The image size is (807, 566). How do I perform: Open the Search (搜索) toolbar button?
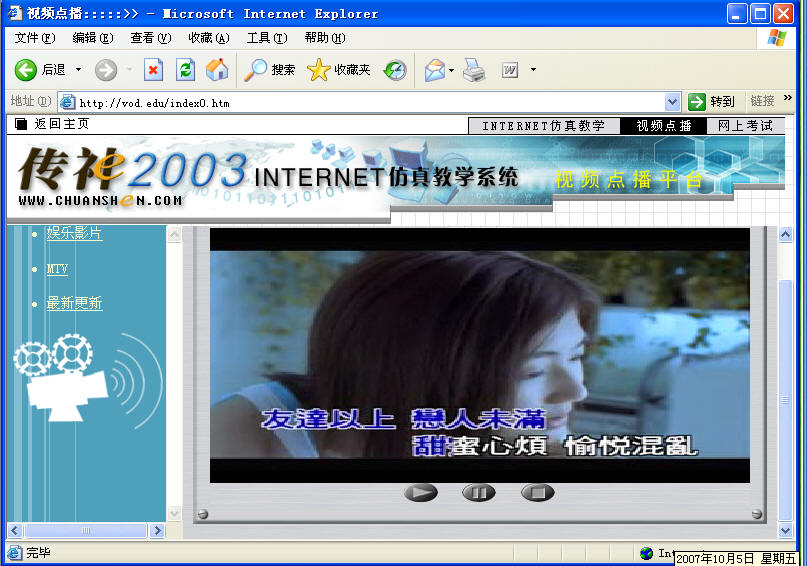point(271,70)
